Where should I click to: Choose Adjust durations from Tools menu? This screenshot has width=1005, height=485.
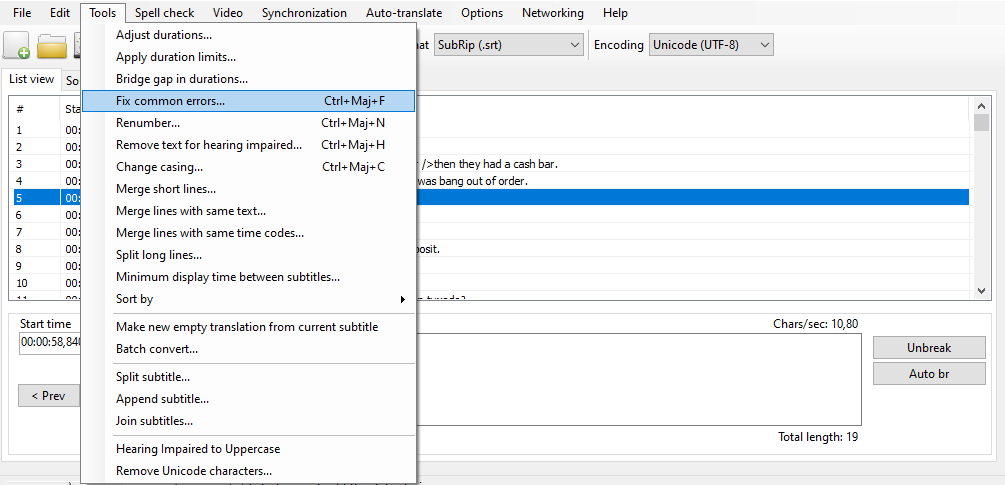(164, 35)
